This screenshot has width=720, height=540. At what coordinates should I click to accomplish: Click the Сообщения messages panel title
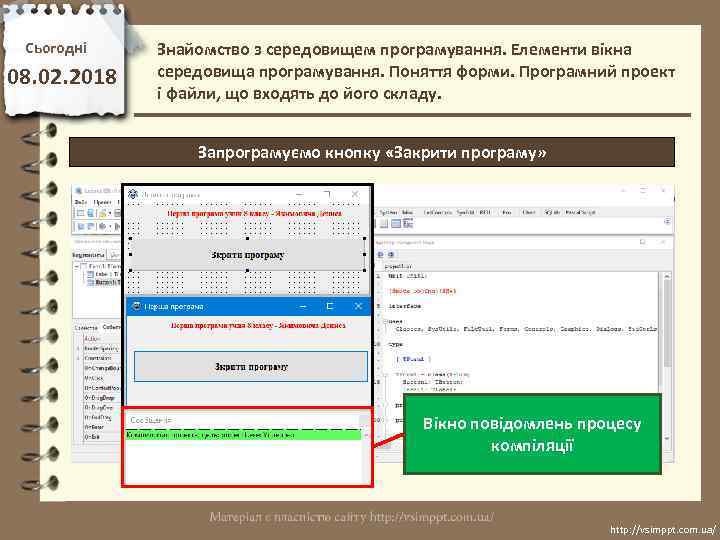(x=151, y=420)
